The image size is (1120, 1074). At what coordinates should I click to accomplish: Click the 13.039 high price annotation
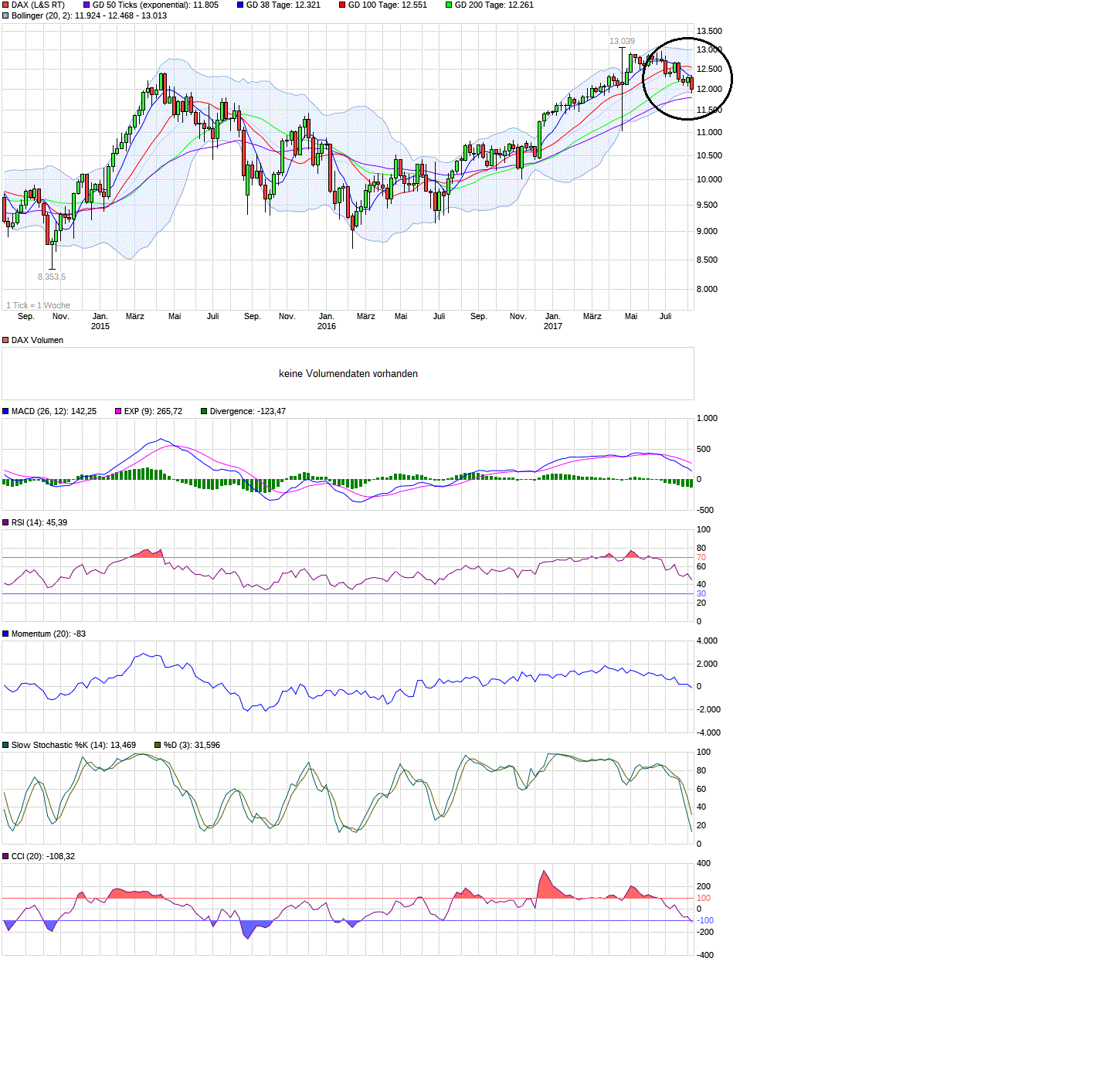tap(622, 41)
